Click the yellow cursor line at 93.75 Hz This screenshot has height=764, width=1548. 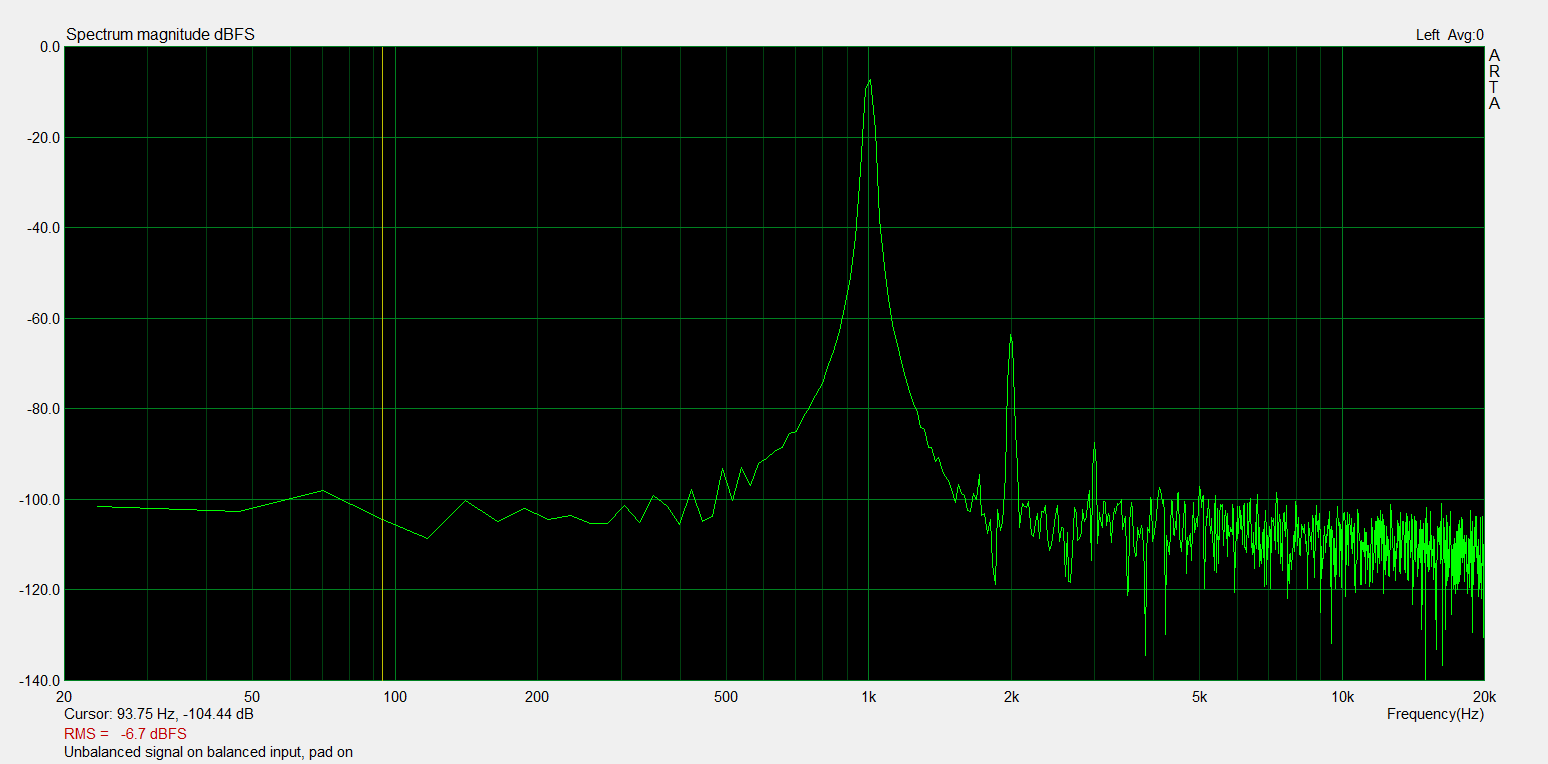point(382,363)
